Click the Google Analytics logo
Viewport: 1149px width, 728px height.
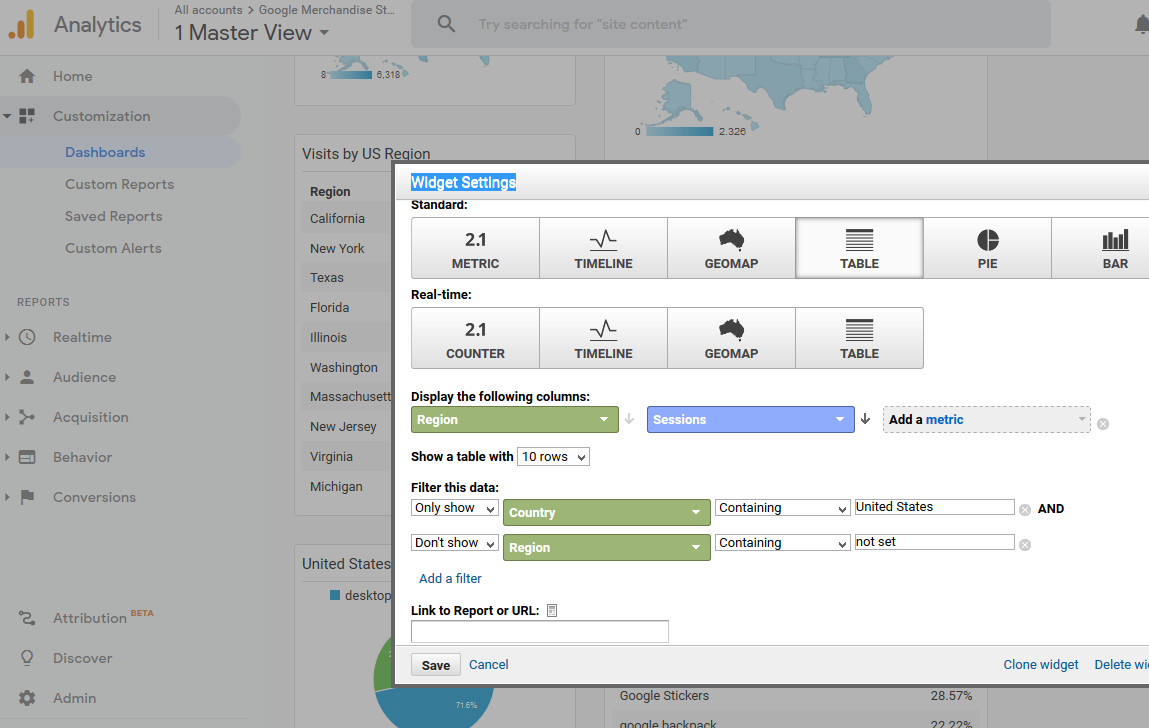22,24
